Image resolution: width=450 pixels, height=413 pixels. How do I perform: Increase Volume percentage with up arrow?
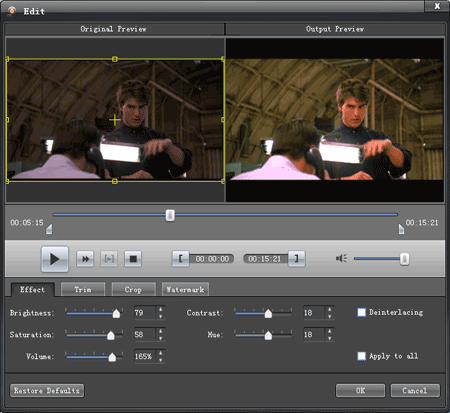coord(161,353)
